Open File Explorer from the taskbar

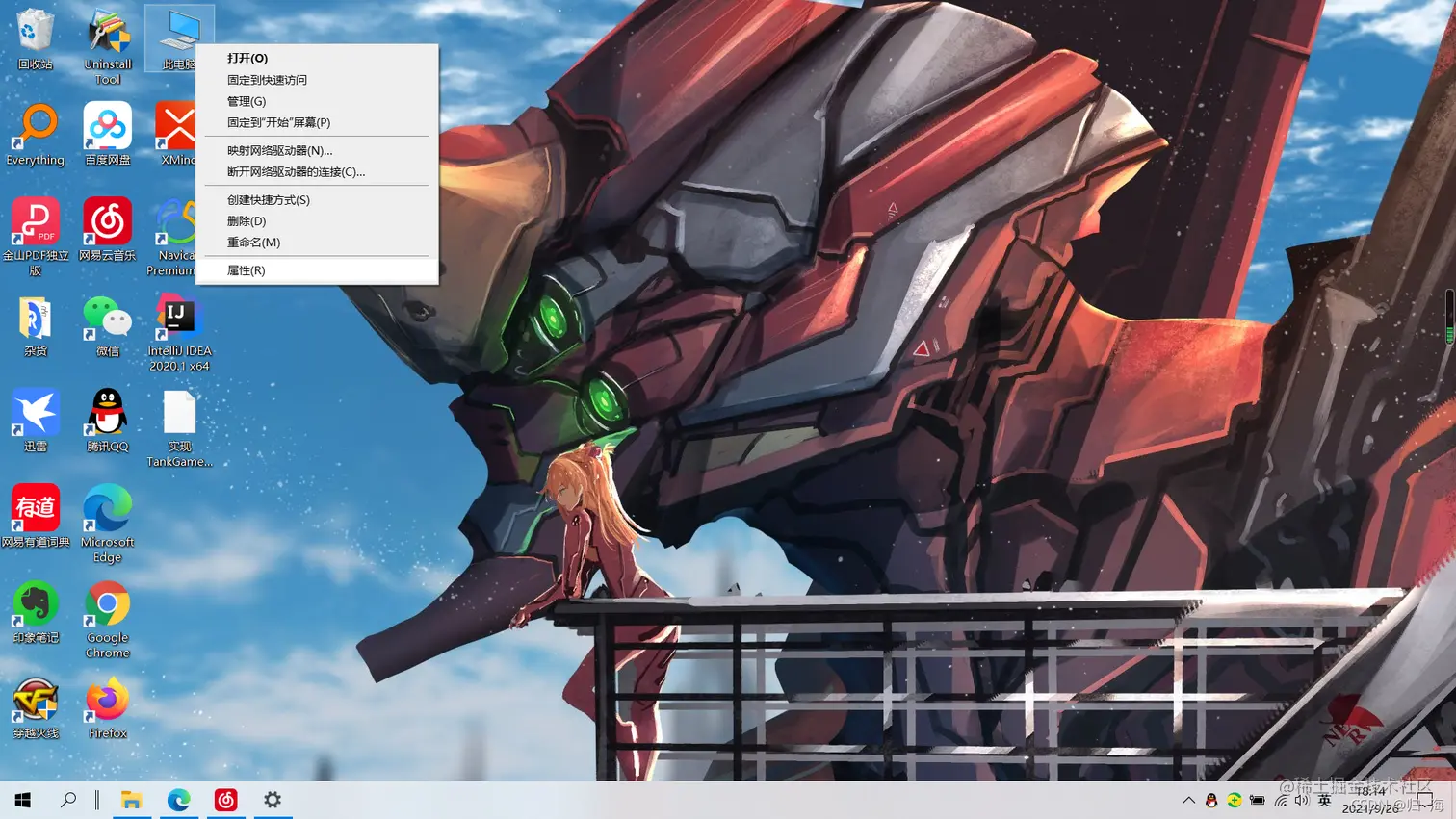click(132, 800)
